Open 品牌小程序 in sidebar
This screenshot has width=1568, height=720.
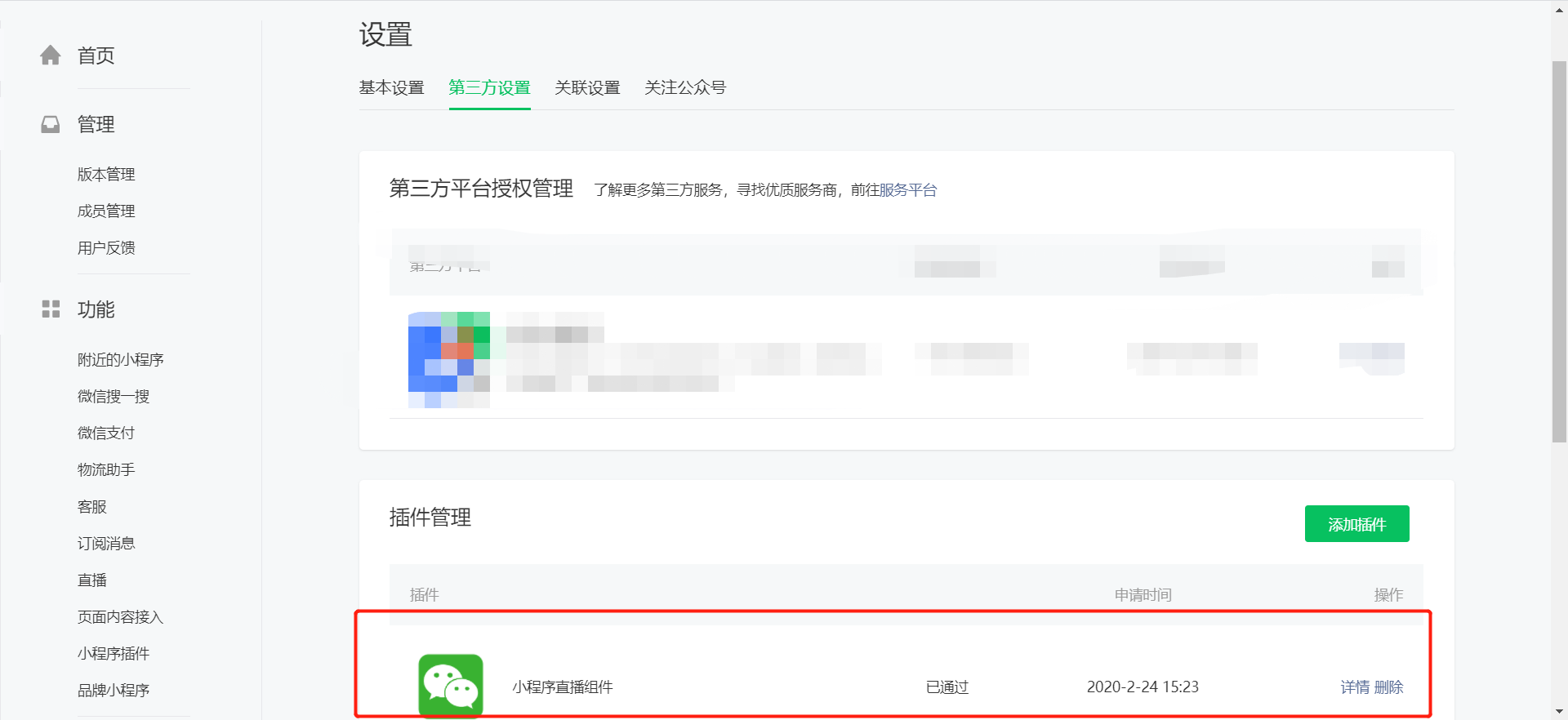[x=114, y=690]
